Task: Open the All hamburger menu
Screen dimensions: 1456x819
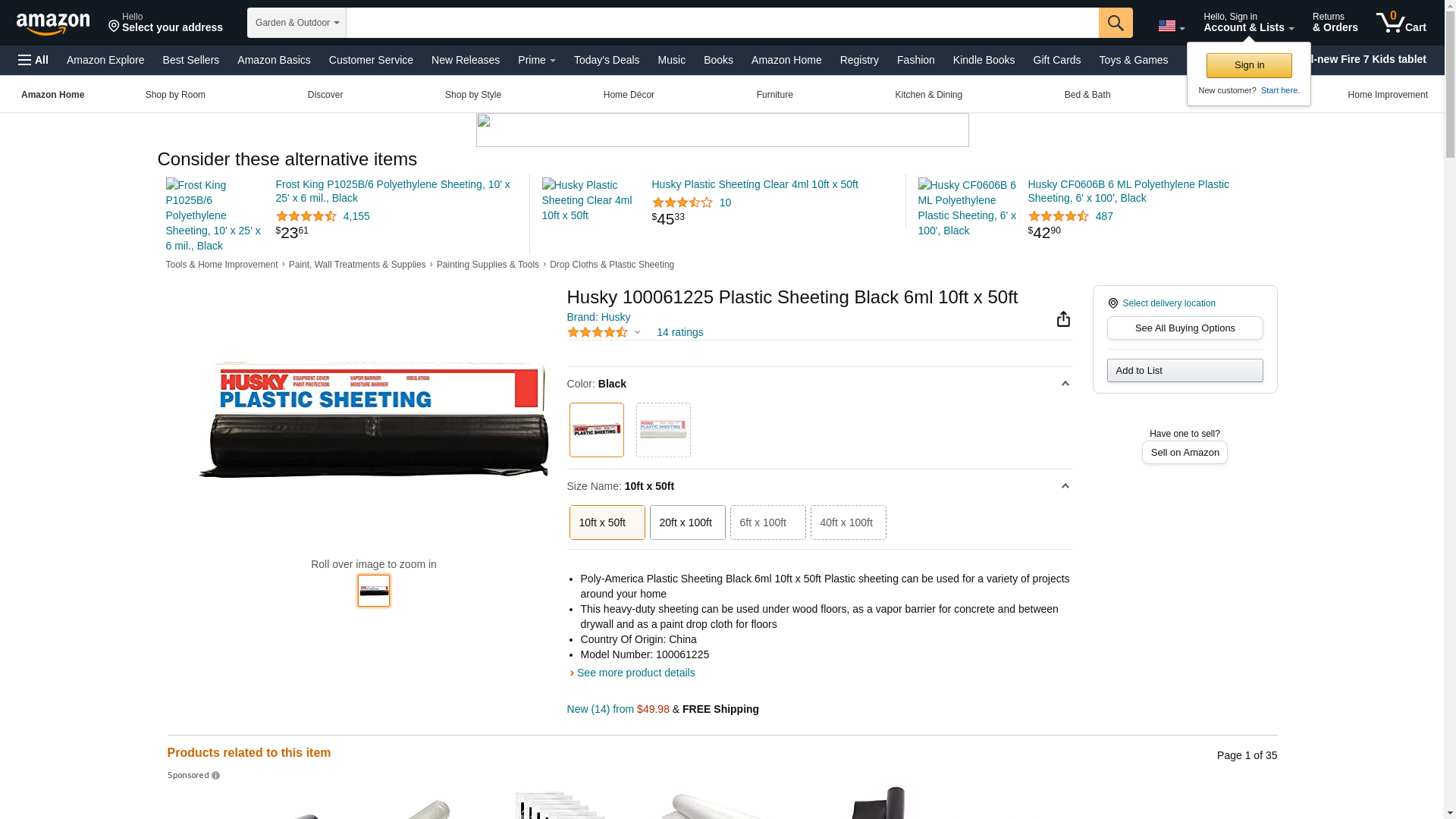Action: coord(33,60)
